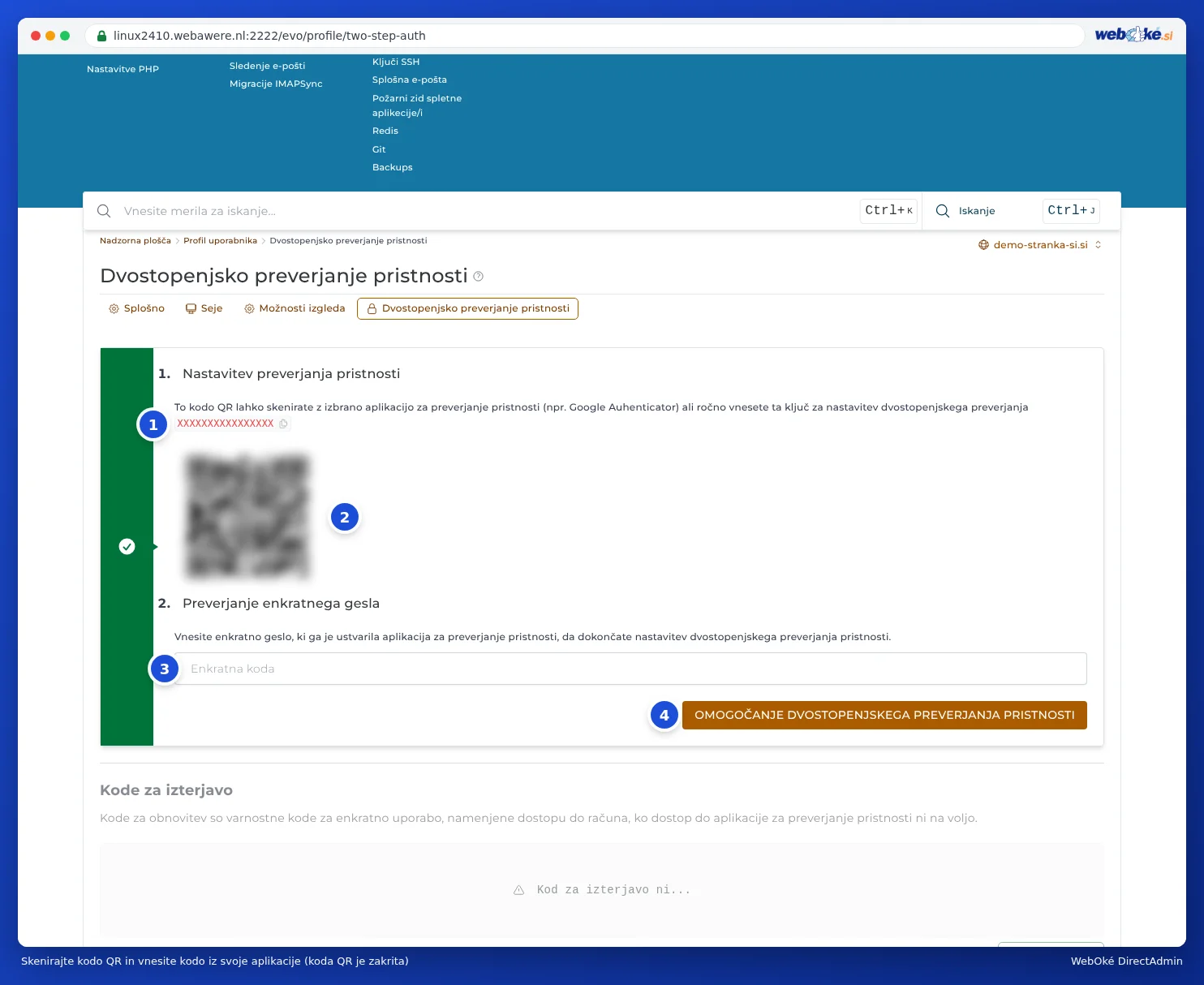The height and width of the screenshot is (985, 1204).
Task: Open Nastavitve PHP menu link
Action: (123, 70)
